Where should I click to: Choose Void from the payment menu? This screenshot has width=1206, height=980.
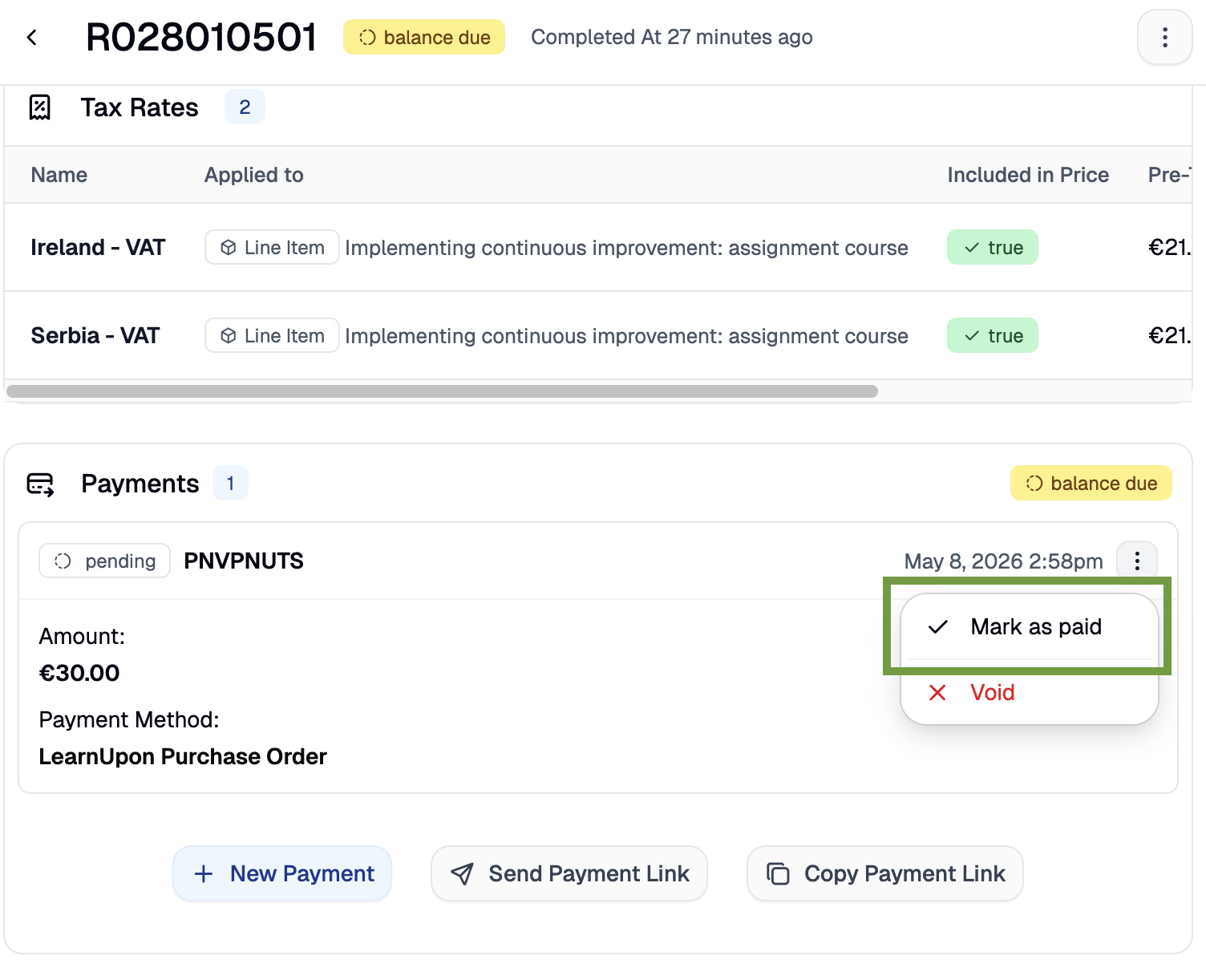point(1030,692)
